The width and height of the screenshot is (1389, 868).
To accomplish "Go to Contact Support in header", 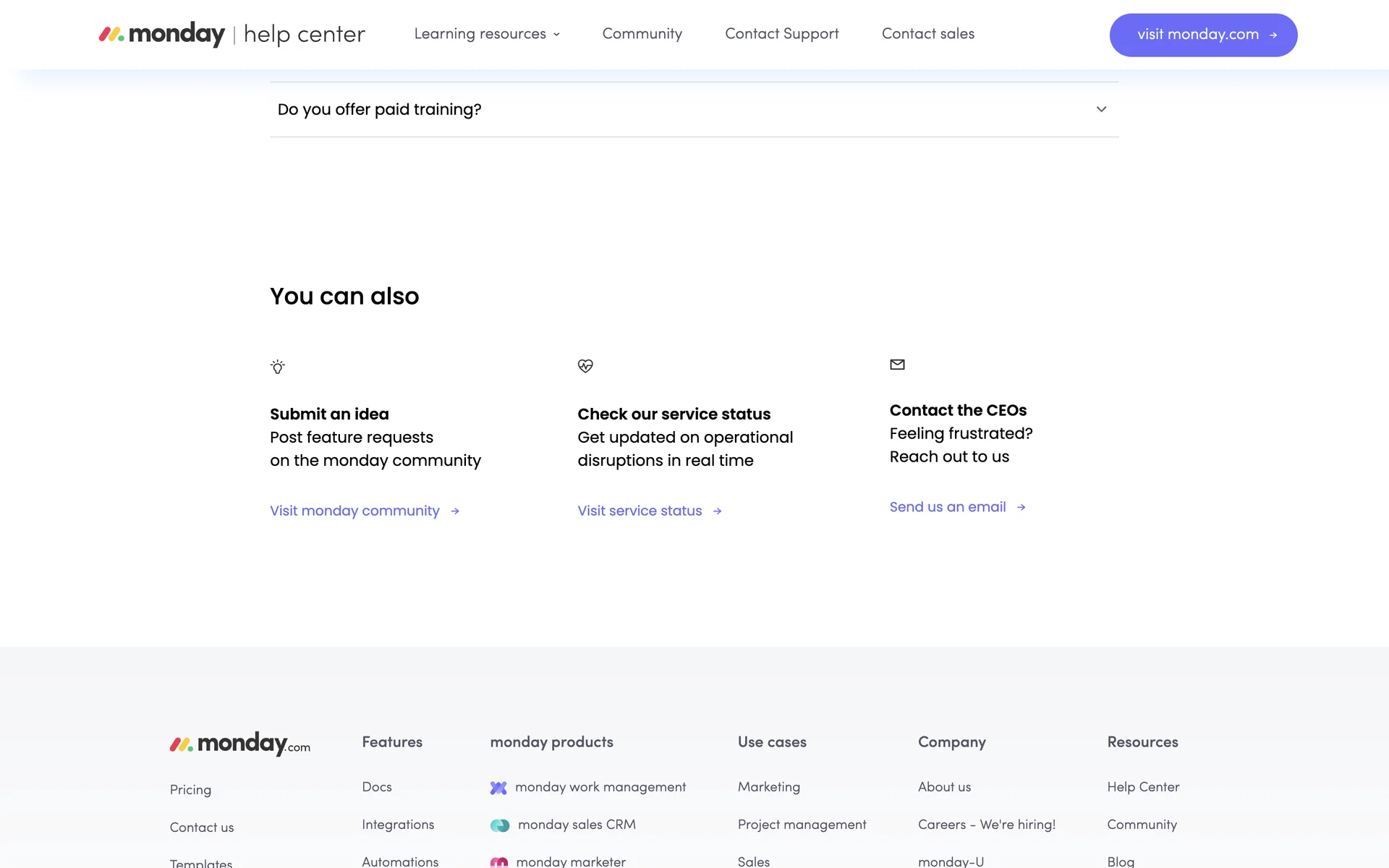I will tap(781, 34).
